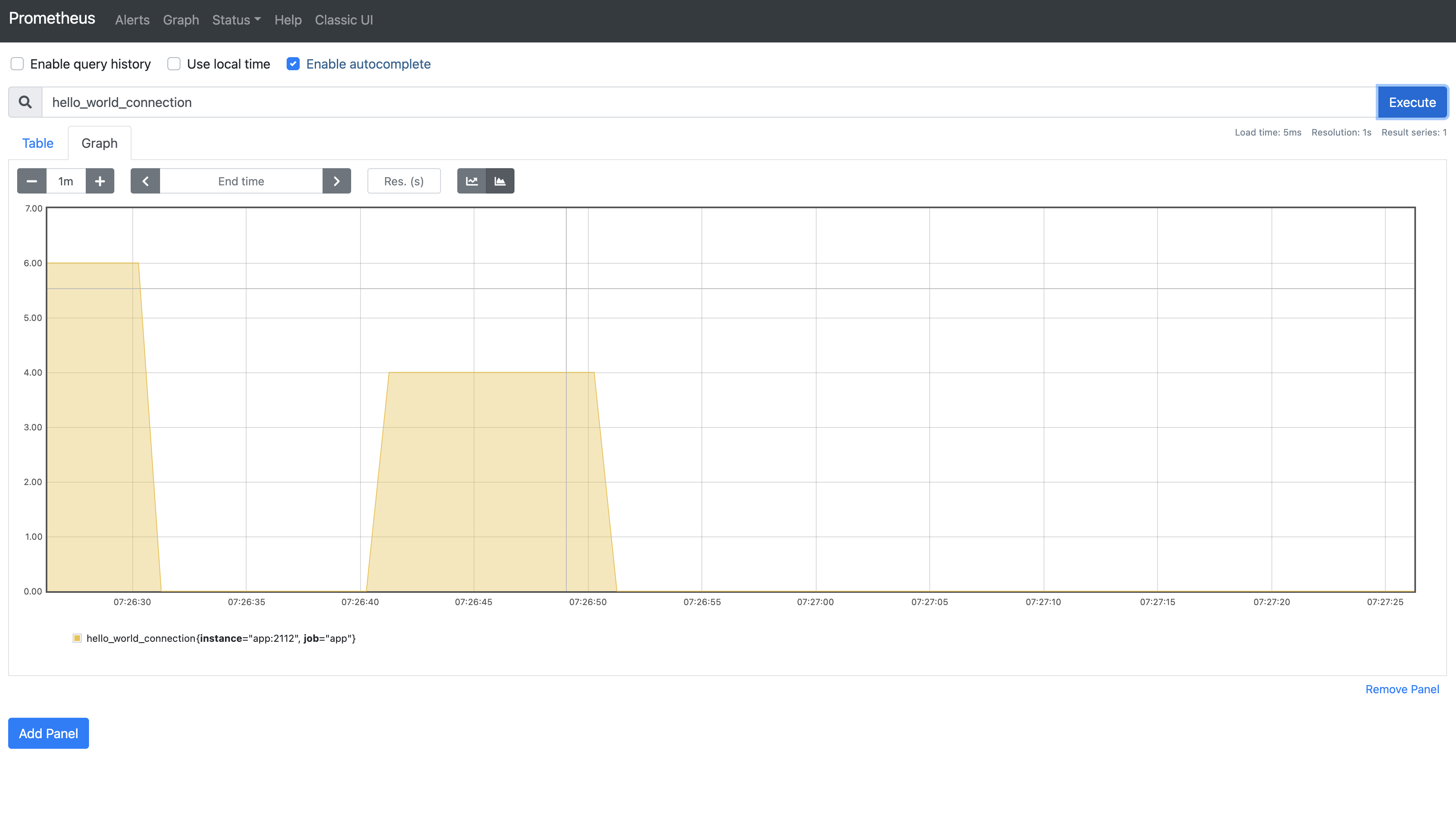Click the Remove Panel link
This screenshot has width=1456, height=819.
pyautogui.click(x=1402, y=689)
